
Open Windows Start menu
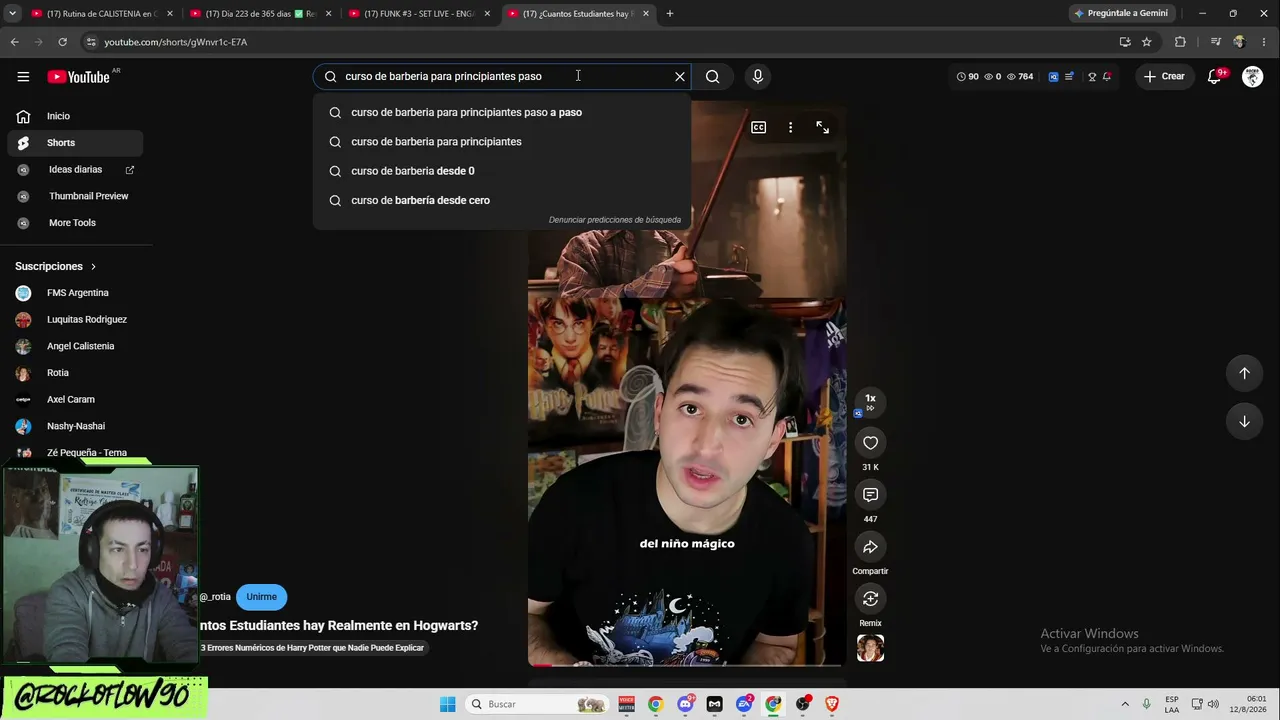pos(448,704)
